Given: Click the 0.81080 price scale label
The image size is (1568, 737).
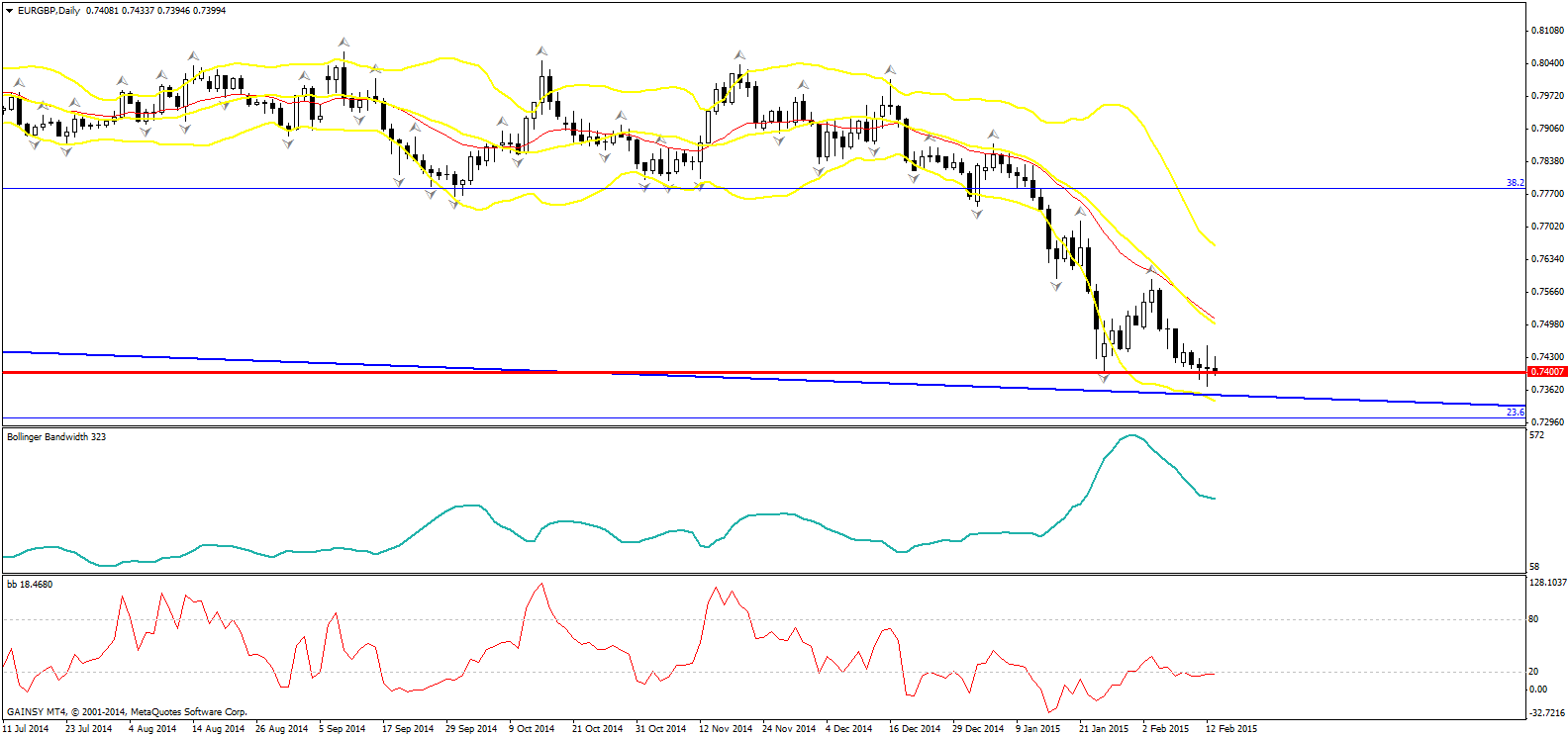Looking at the screenshot, I should 1547,31.
